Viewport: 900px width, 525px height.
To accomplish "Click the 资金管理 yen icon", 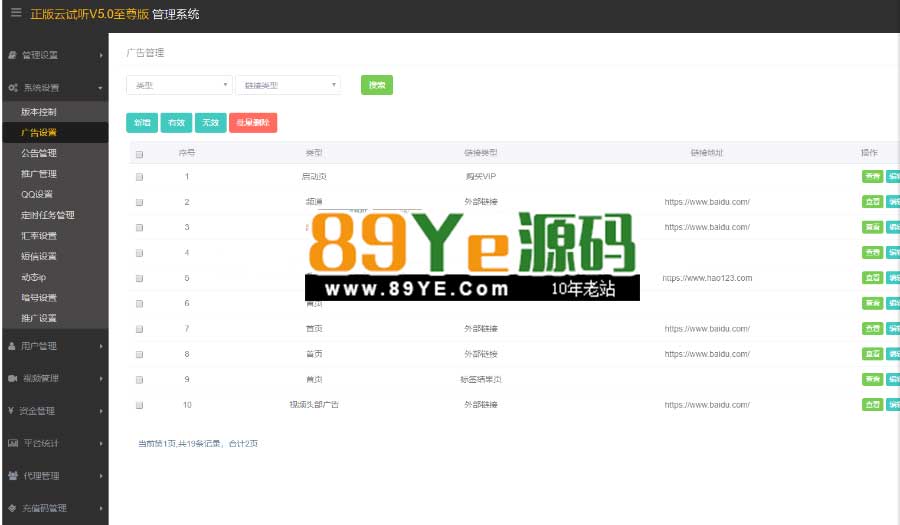I will 11,411.
